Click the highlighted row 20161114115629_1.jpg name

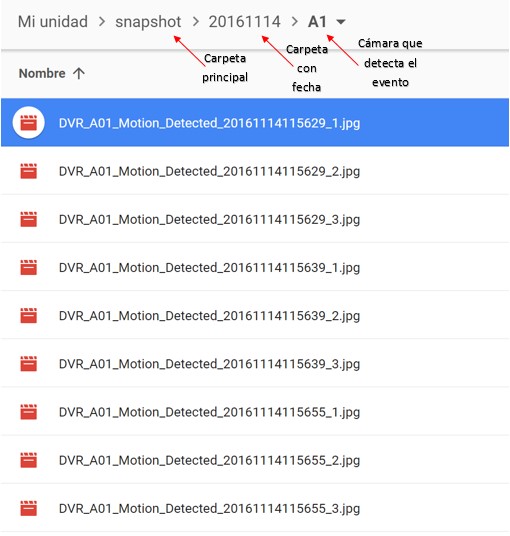[209, 123]
